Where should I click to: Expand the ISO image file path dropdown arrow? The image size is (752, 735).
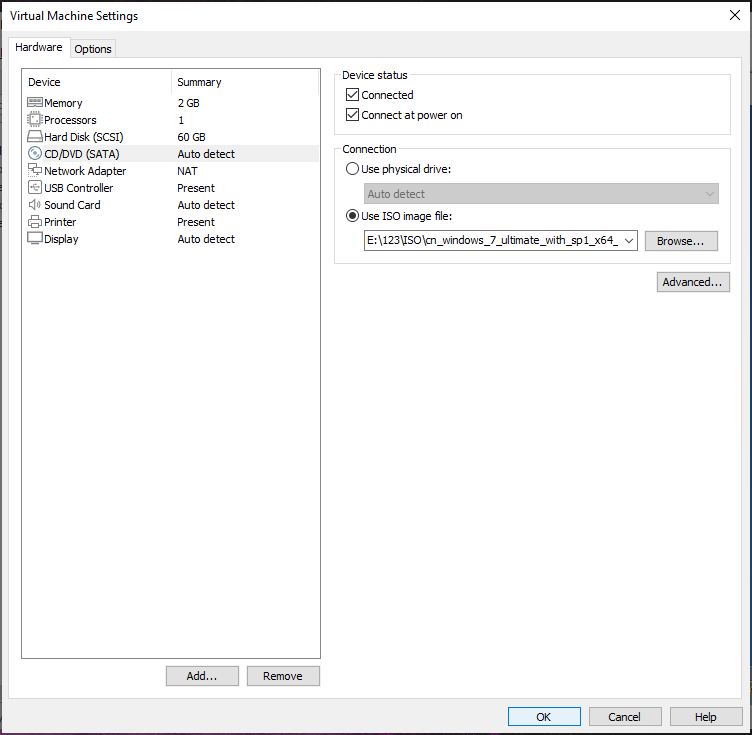[x=629, y=241]
